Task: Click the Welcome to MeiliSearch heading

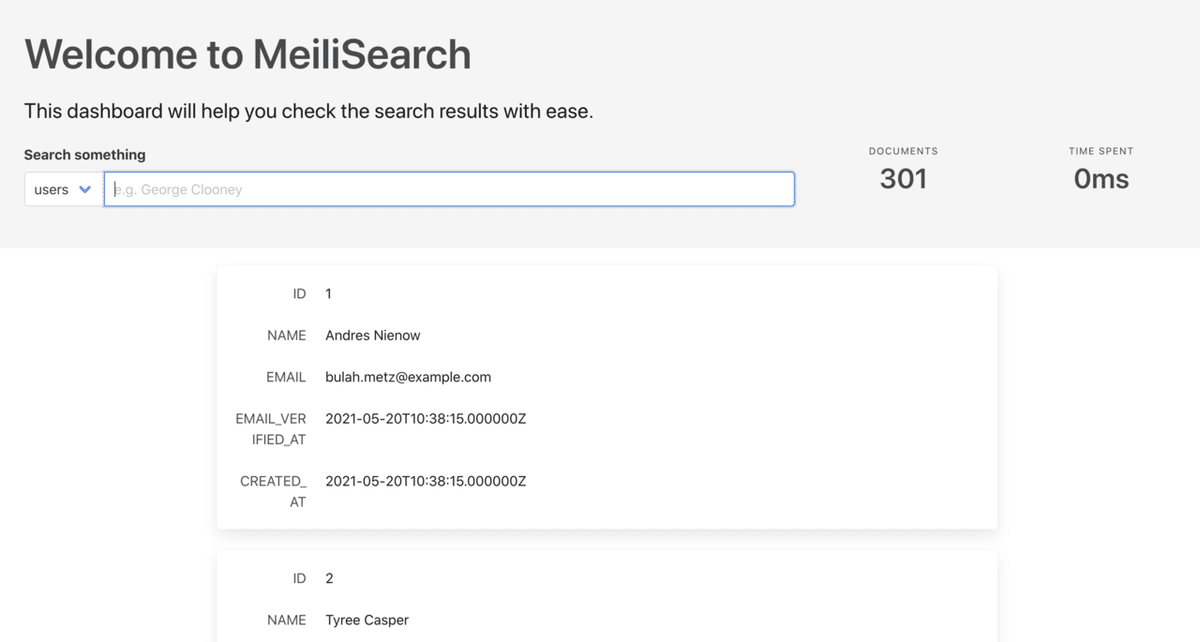Action: coord(247,54)
